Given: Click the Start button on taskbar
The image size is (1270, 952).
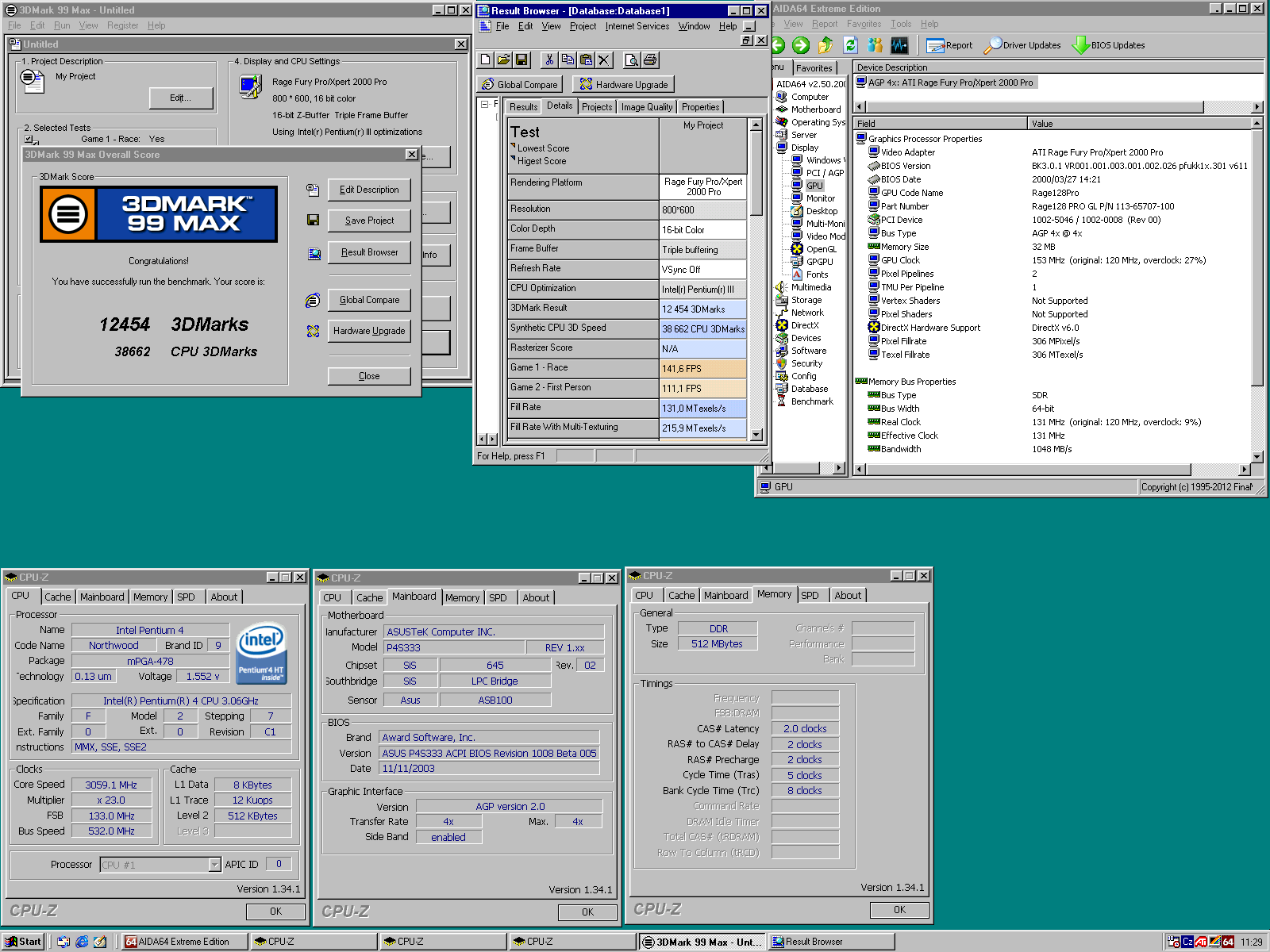Looking at the screenshot, I should [23, 942].
